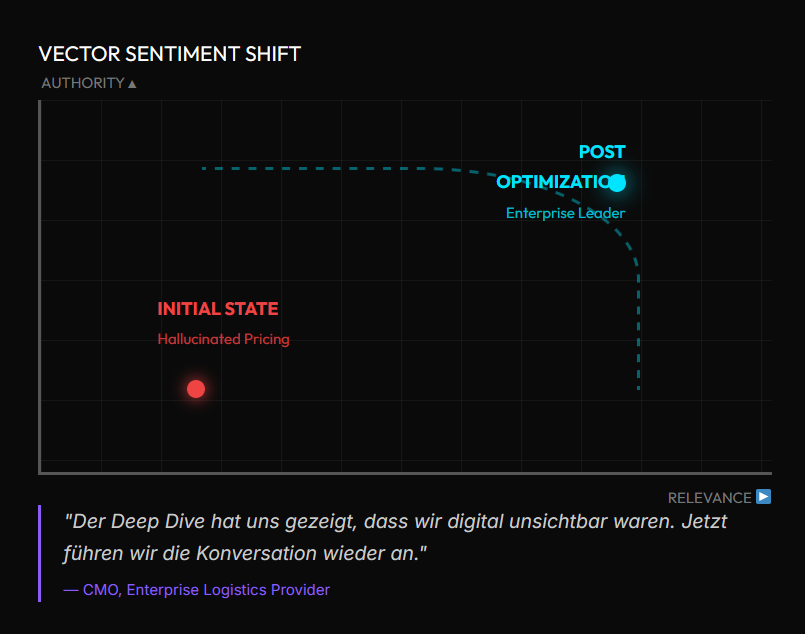Click the Enterprise Leader caption
Viewport: 805px width, 634px height.
coord(565,213)
